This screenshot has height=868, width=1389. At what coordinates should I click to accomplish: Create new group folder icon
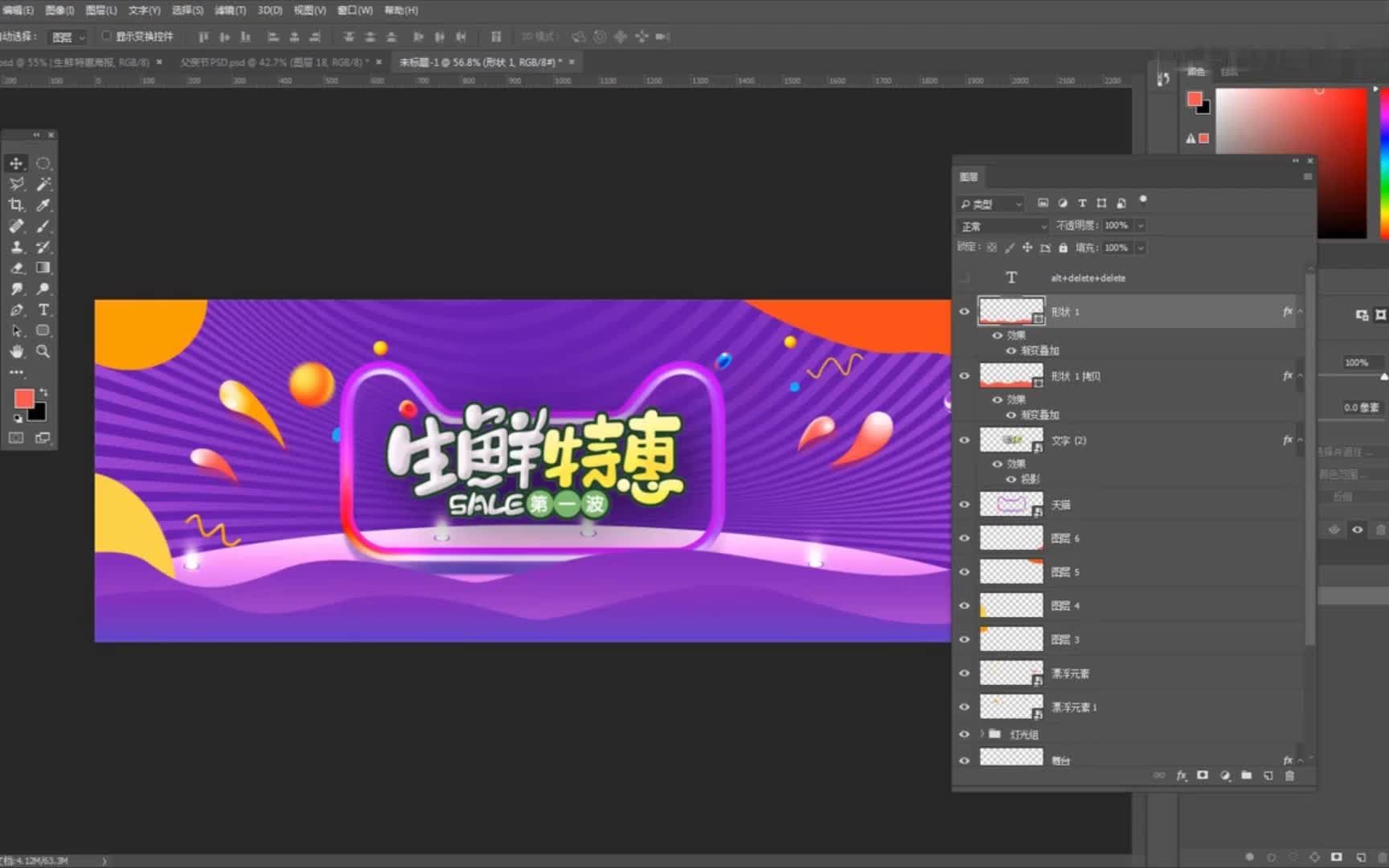tap(1246, 776)
